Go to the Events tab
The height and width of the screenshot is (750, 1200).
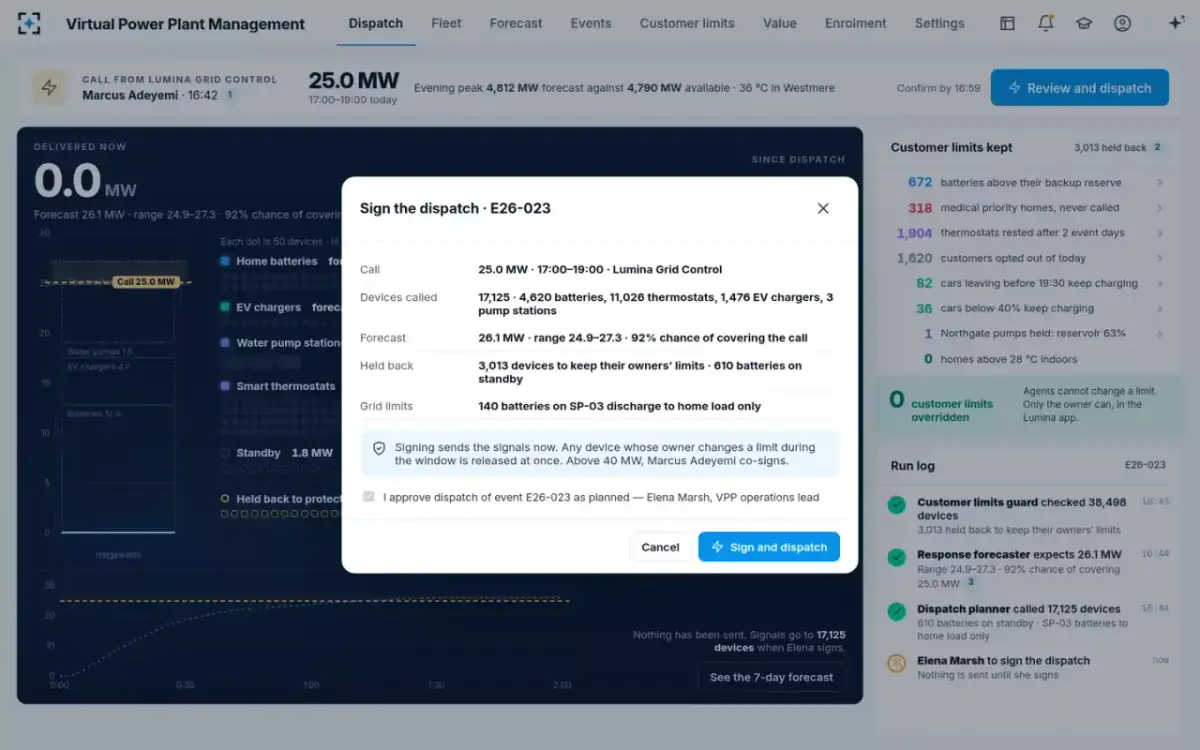click(591, 23)
